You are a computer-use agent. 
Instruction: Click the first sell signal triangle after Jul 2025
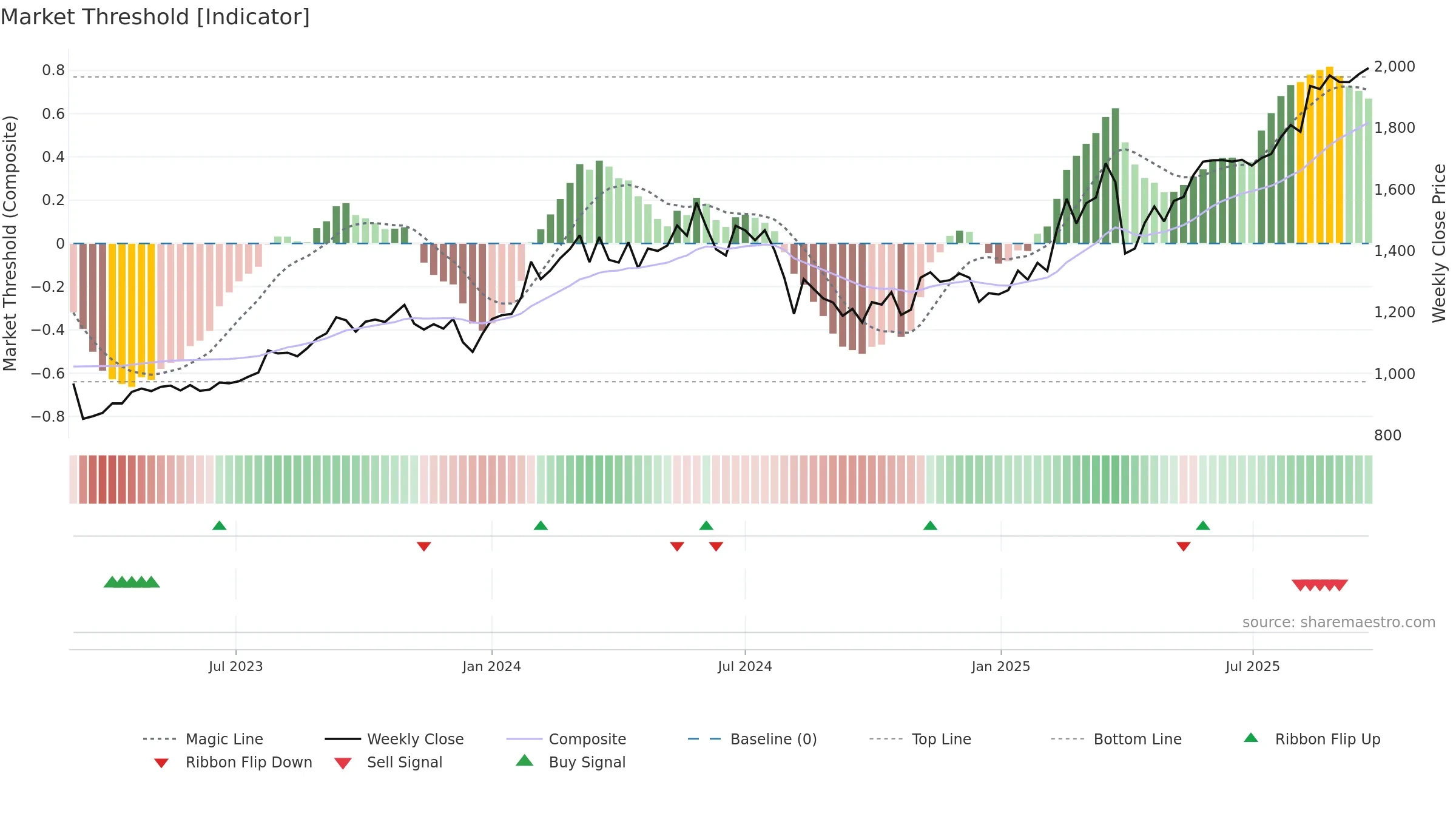[1299, 585]
